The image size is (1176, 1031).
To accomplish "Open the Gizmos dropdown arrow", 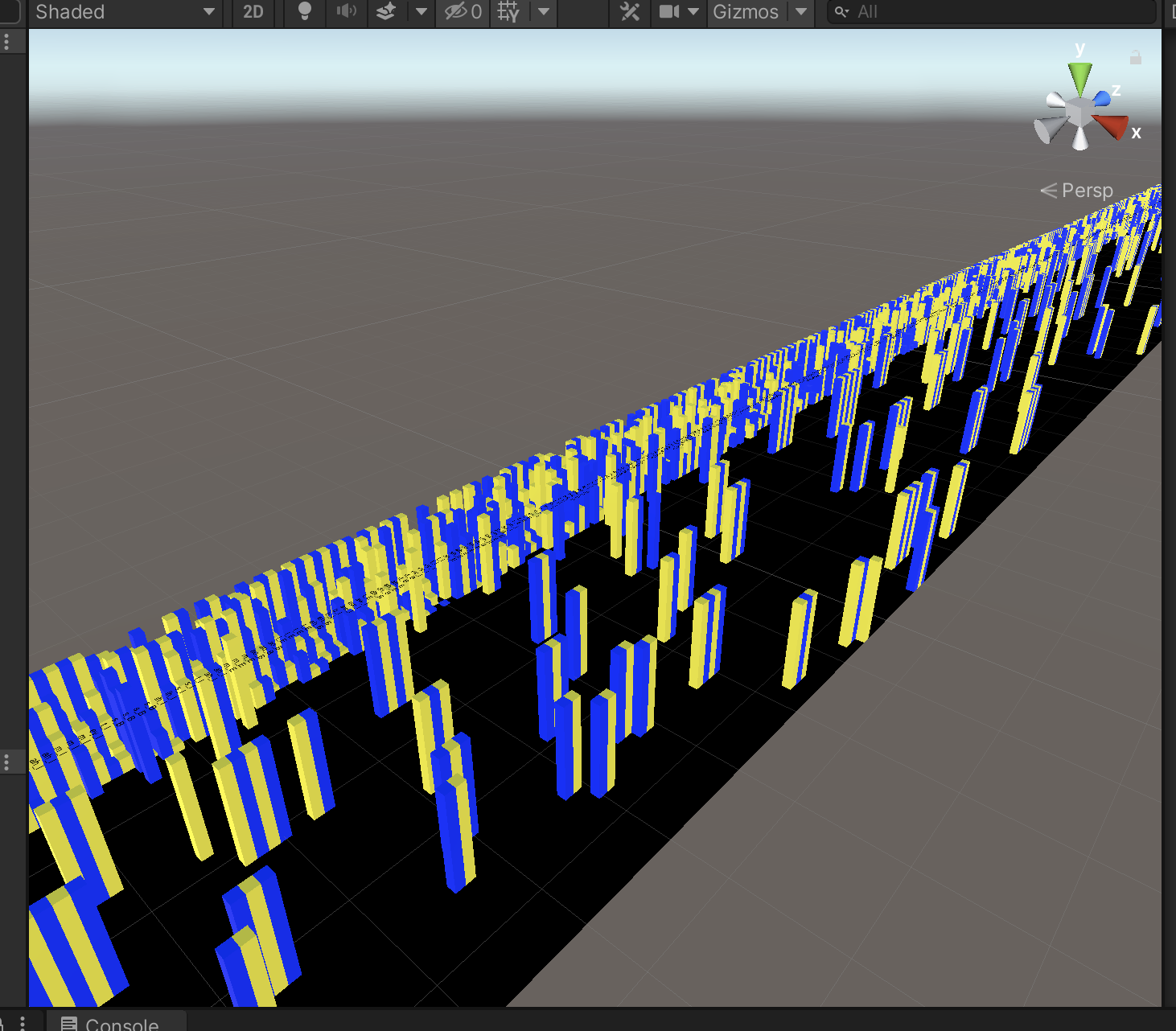I will [x=801, y=12].
